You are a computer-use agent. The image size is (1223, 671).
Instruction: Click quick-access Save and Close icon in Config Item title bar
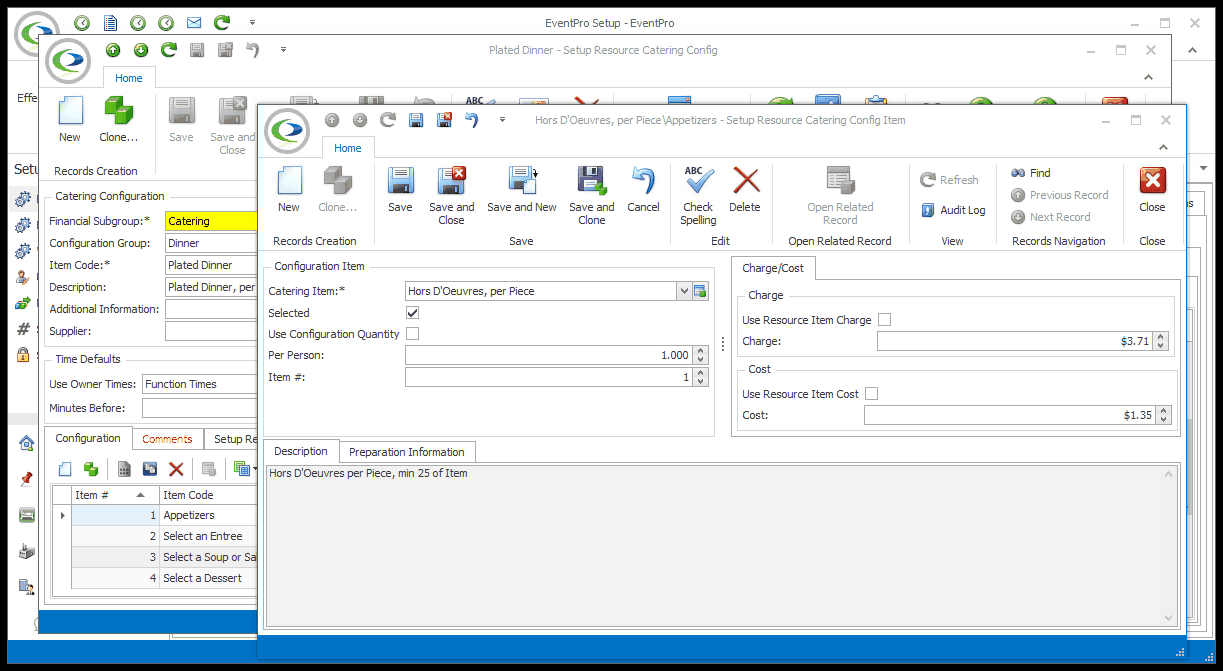pyautogui.click(x=443, y=120)
